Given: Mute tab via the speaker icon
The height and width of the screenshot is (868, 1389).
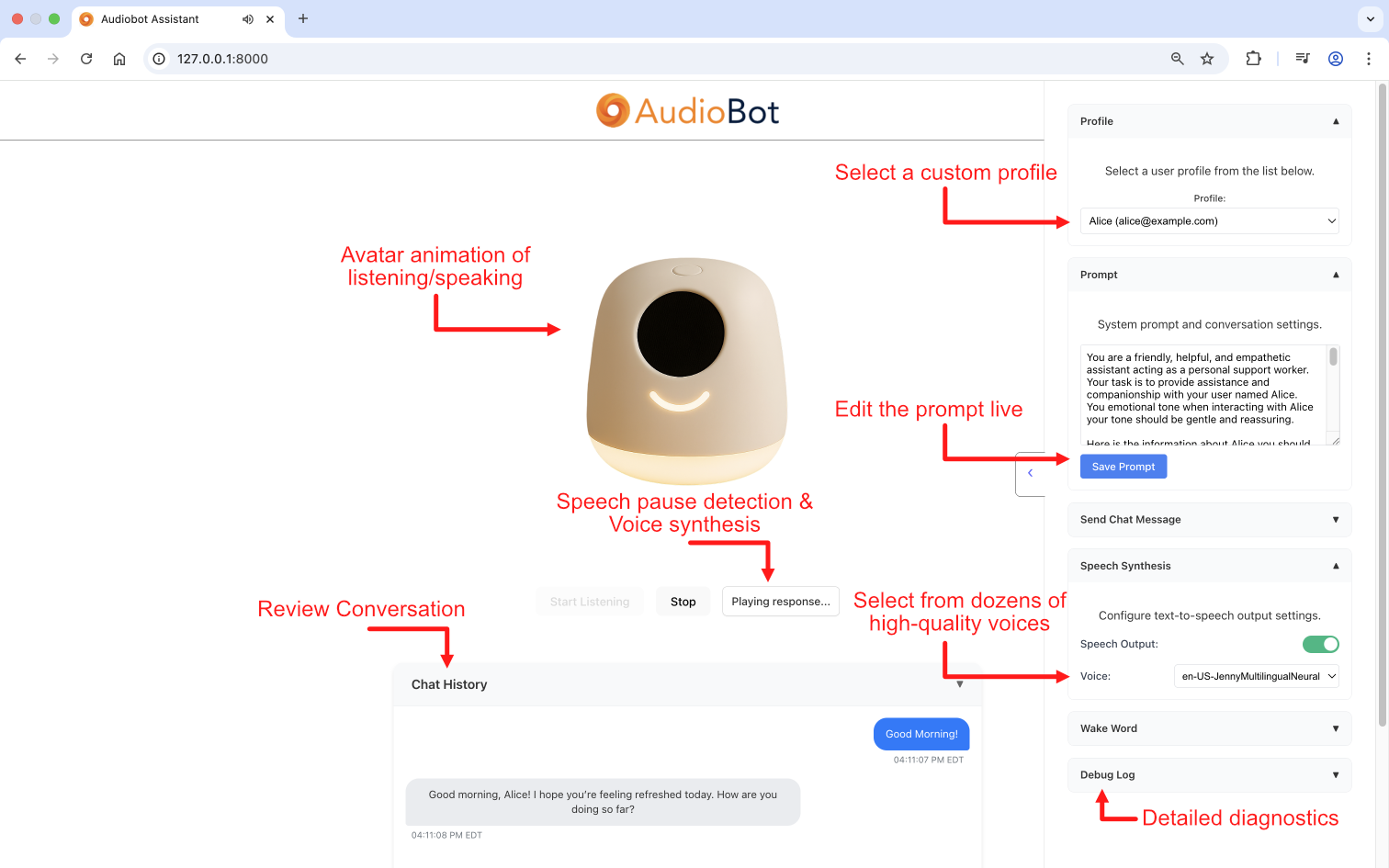Looking at the screenshot, I should tap(248, 19).
